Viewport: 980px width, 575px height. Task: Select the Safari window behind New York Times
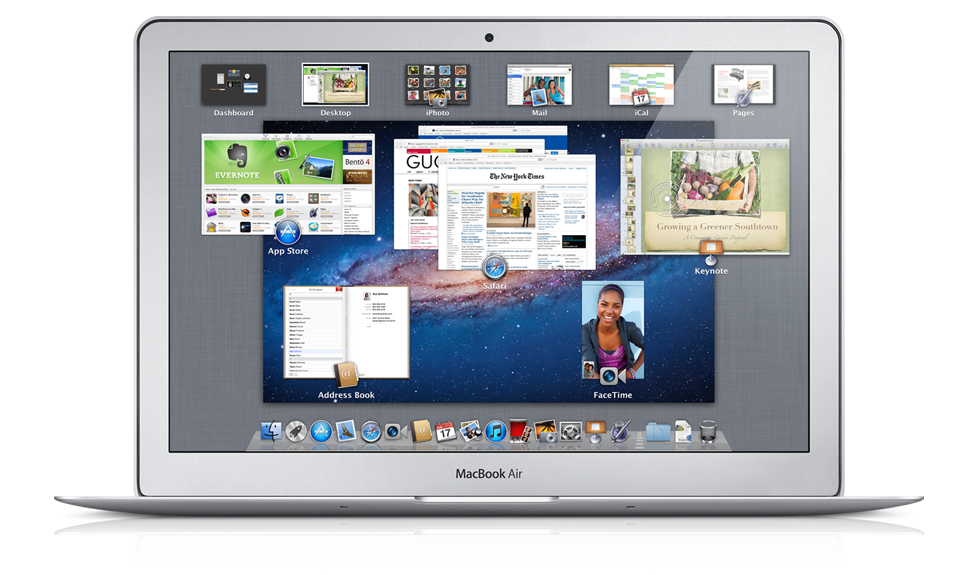416,195
